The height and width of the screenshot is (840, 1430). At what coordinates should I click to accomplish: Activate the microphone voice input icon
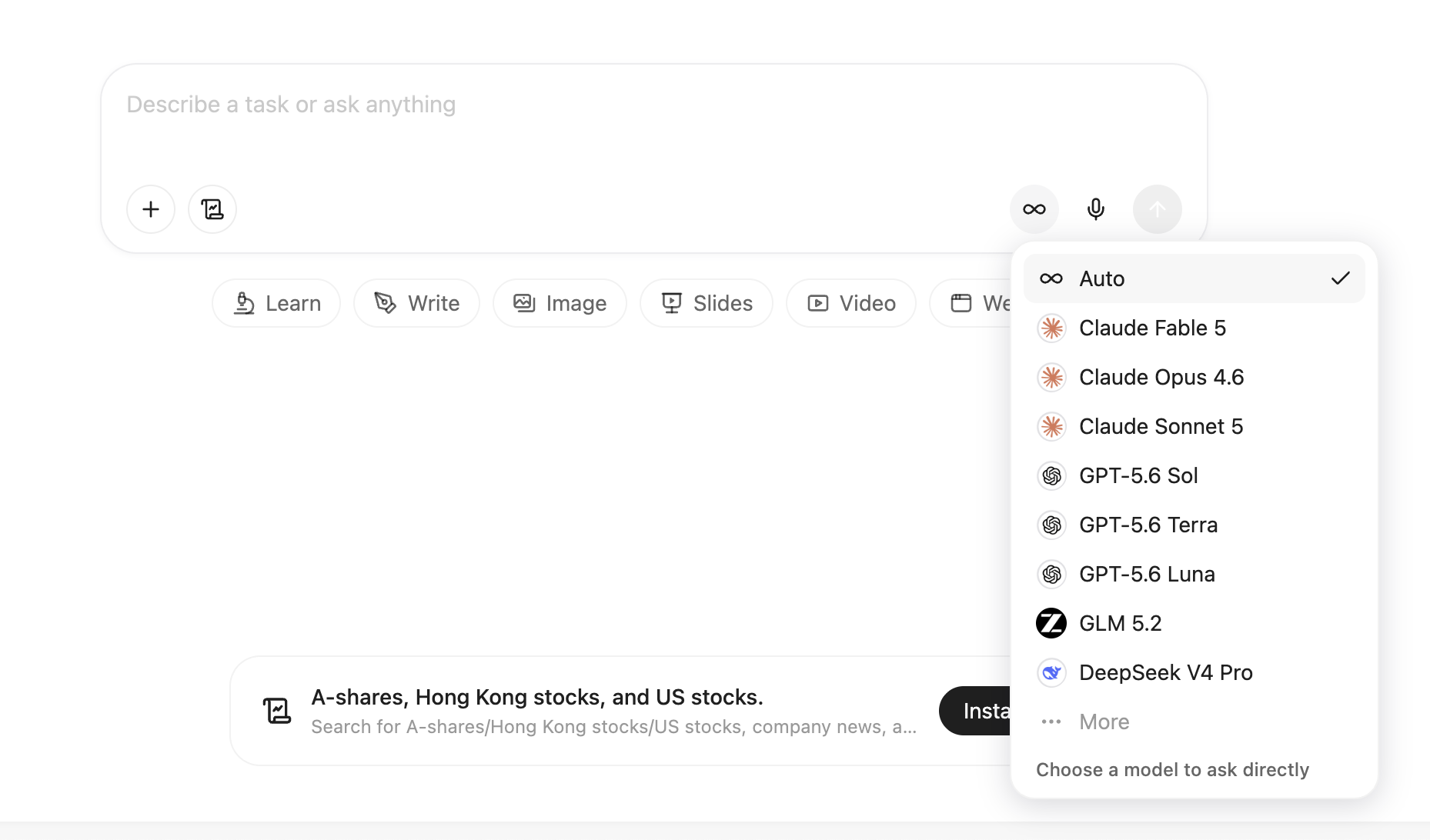click(x=1096, y=209)
